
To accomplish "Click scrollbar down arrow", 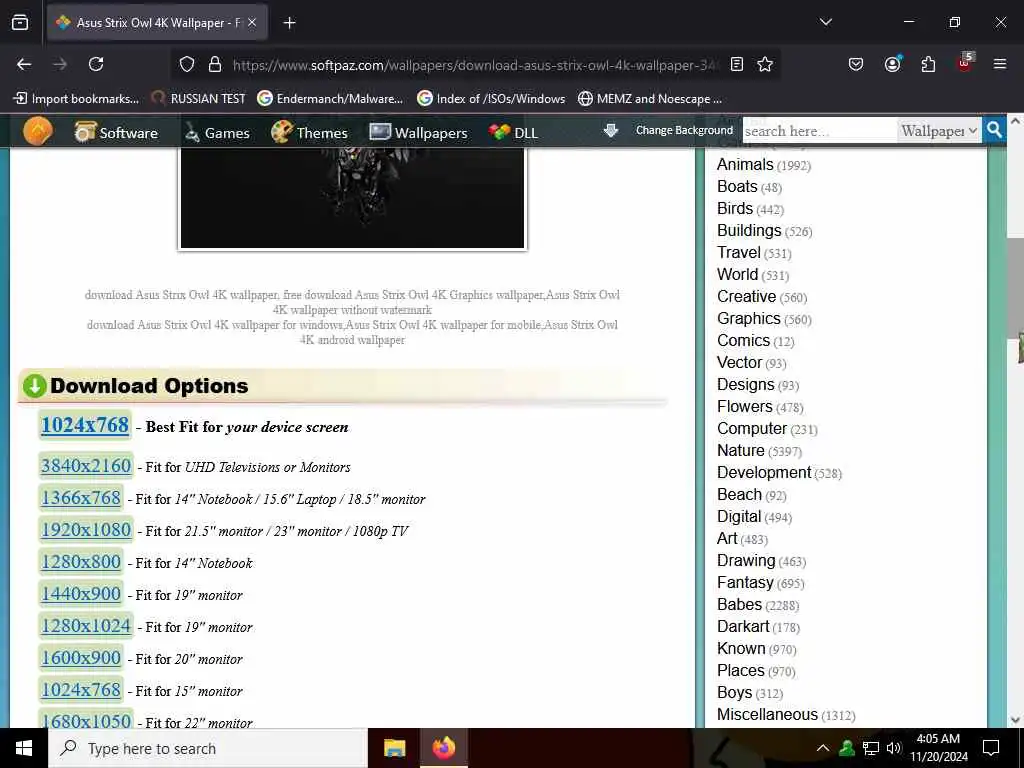I will point(1015,720).
